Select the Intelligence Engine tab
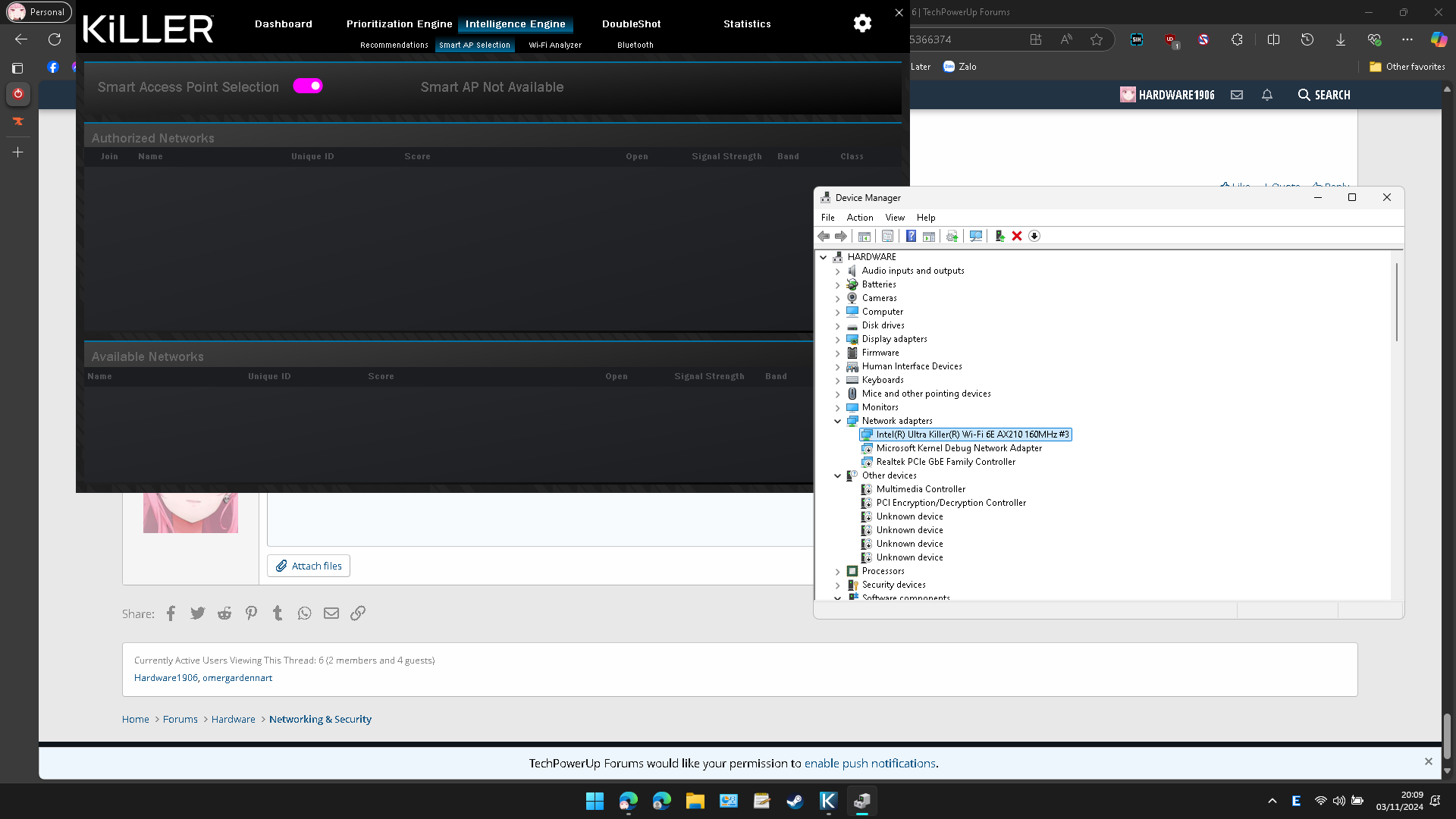The image size is (1456, 819). 516,24
